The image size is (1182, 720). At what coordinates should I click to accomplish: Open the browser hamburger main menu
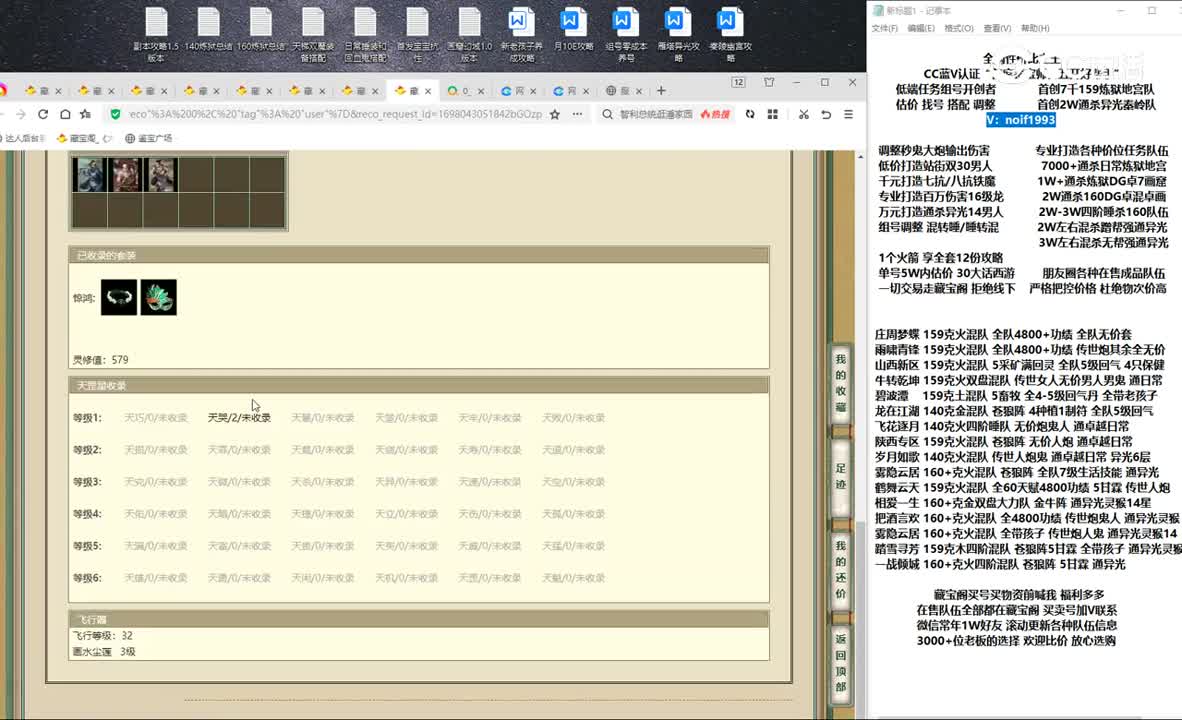pyautogui.click(x=849, y=115)
